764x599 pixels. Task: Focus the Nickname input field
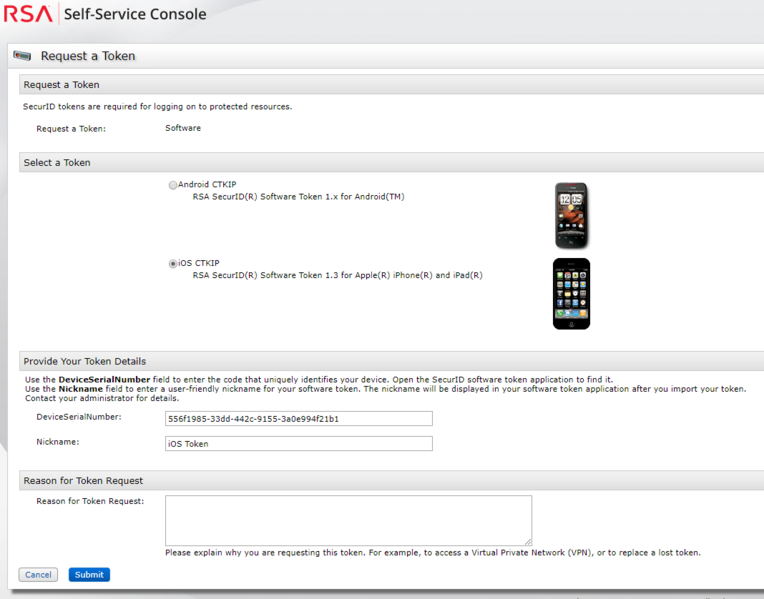[298, 443]
